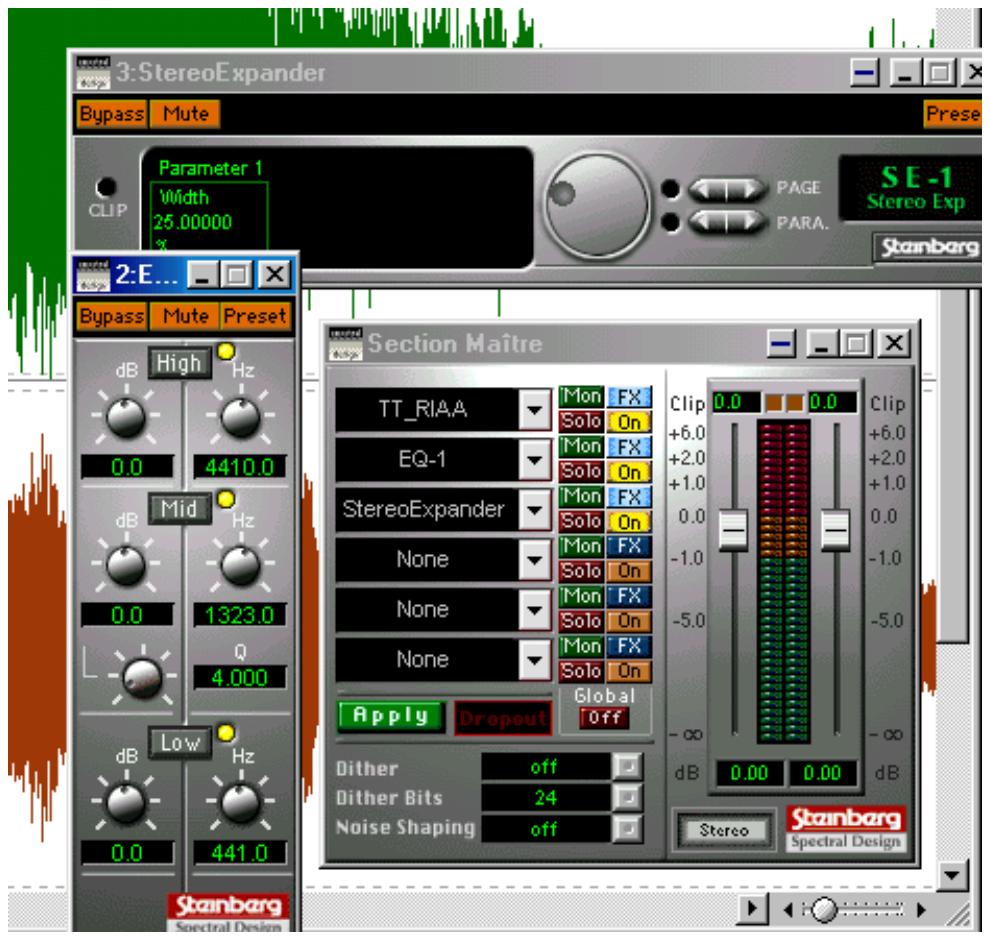
Task: Open the fourth slot None dropdown
Action: point(535,559)
